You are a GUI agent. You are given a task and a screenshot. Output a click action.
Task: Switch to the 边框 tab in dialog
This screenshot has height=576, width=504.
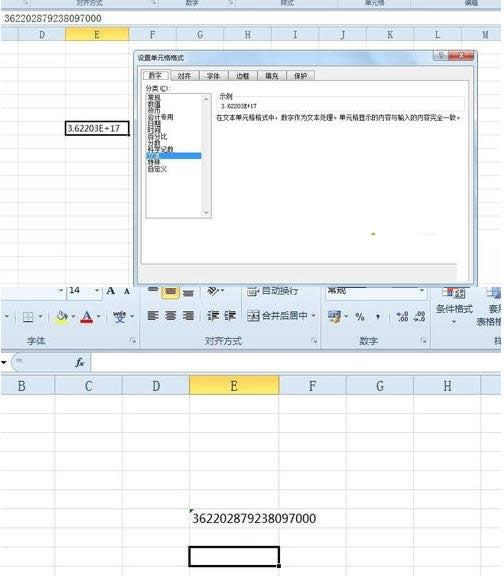[242, 76]
